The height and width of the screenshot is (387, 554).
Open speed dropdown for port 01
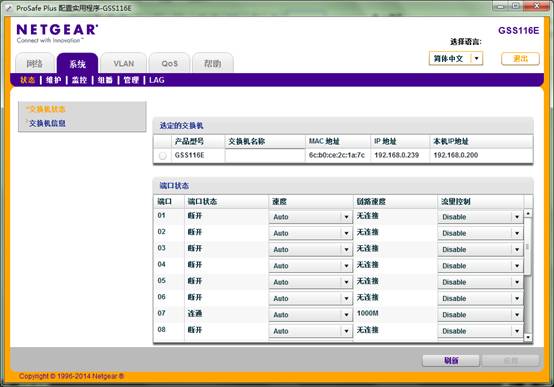311,217
